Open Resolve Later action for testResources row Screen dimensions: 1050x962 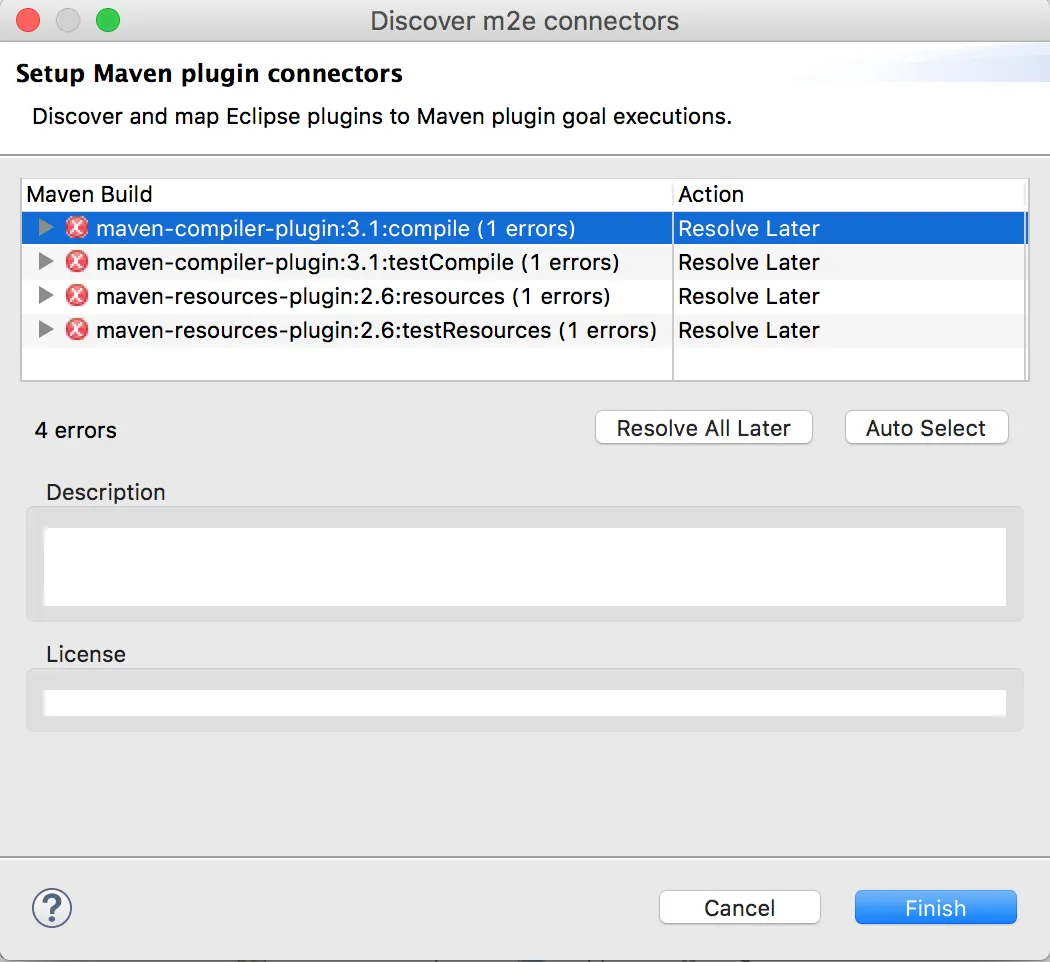click(x=749, y=330)
